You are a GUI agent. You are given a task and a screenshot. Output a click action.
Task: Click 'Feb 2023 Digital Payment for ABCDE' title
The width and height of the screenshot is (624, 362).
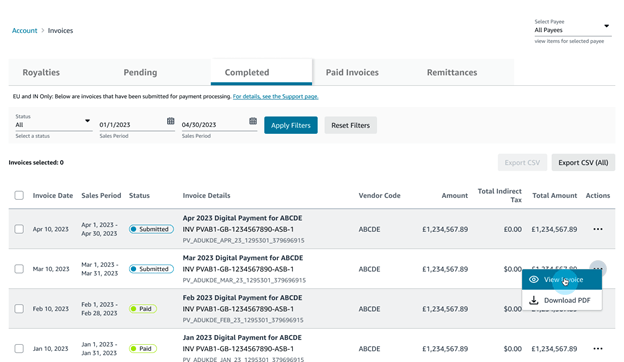(242, 298)
